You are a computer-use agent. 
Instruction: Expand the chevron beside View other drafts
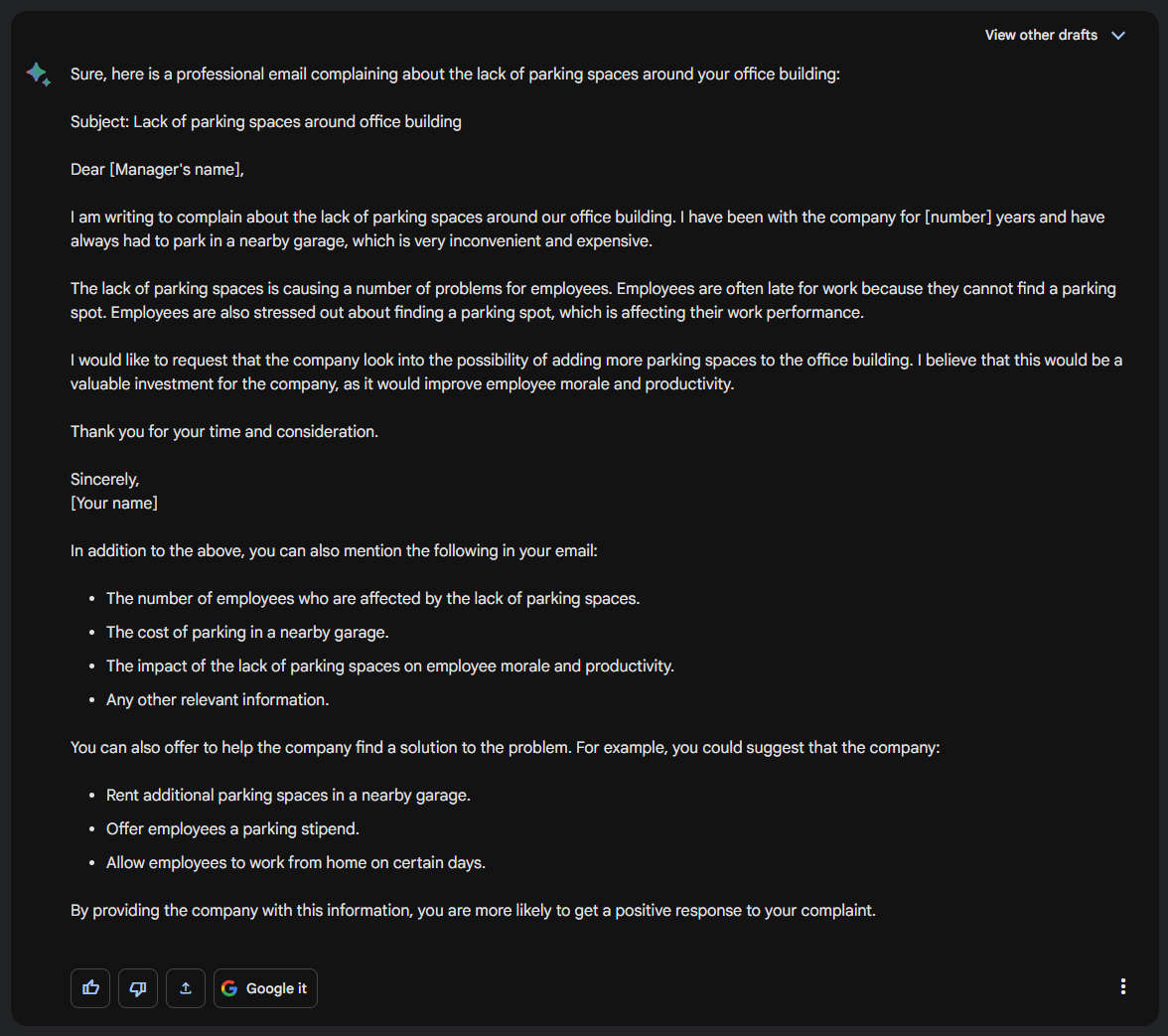pos(1118,36)
